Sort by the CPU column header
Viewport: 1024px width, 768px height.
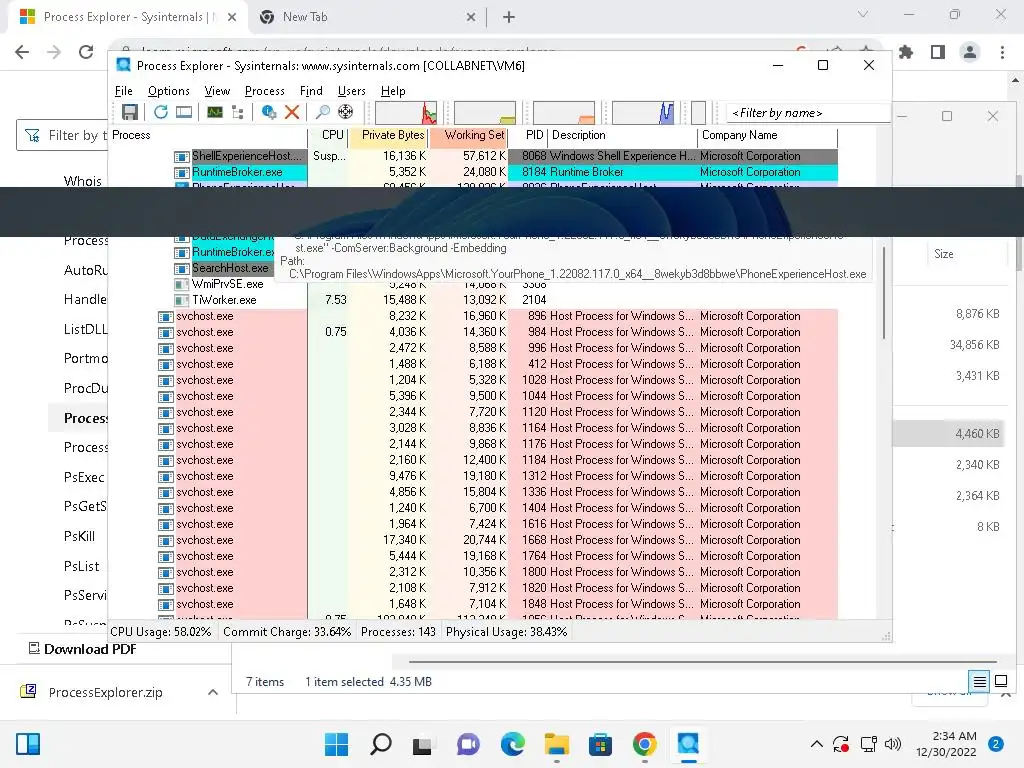[328, 135]
